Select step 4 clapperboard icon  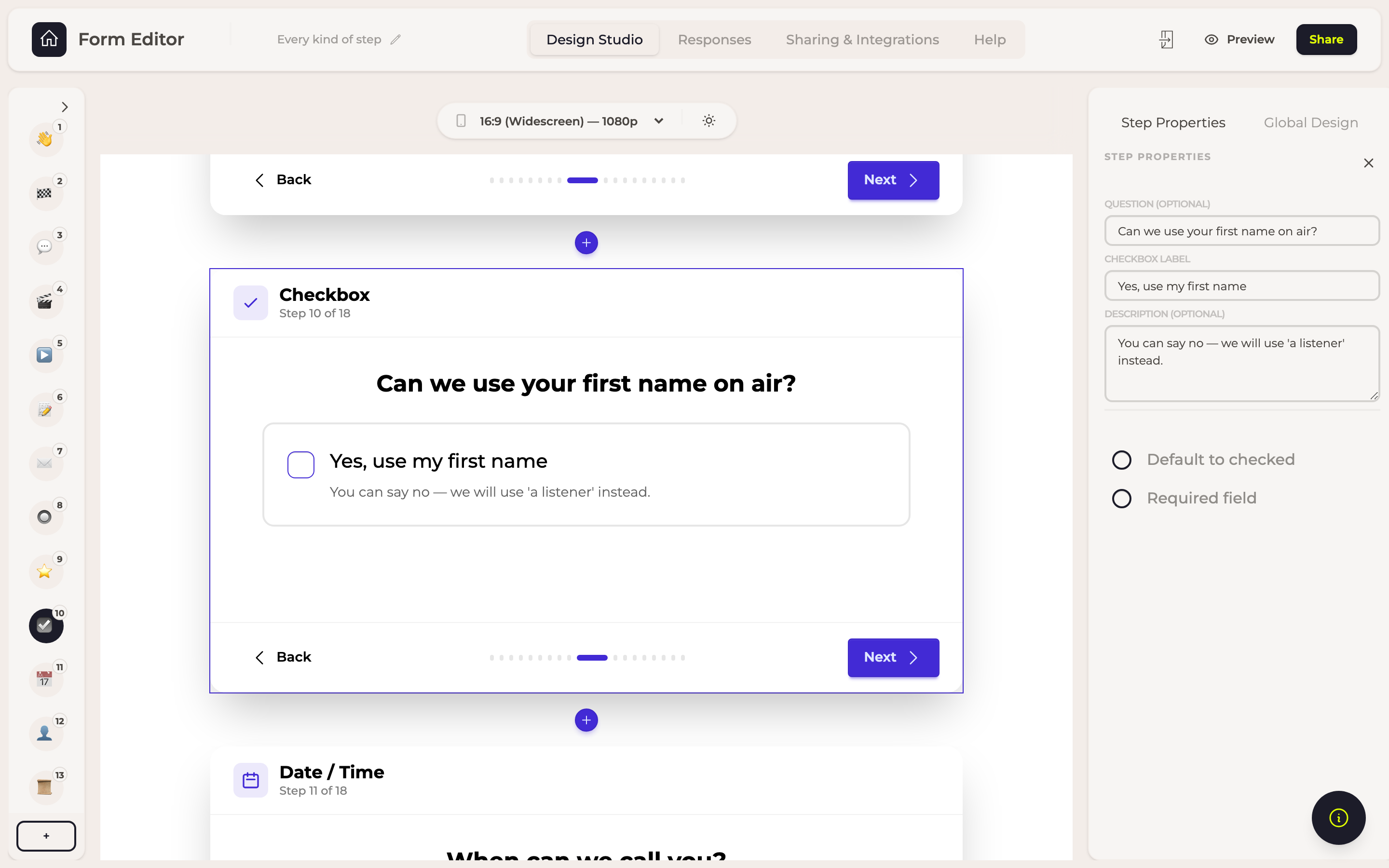pyautogui.click(x=45, y=301)
